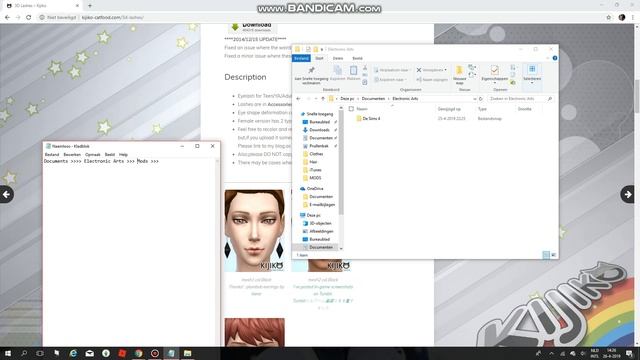
Task: Open Help menu in Kladblok
Action: click(123, 155)
